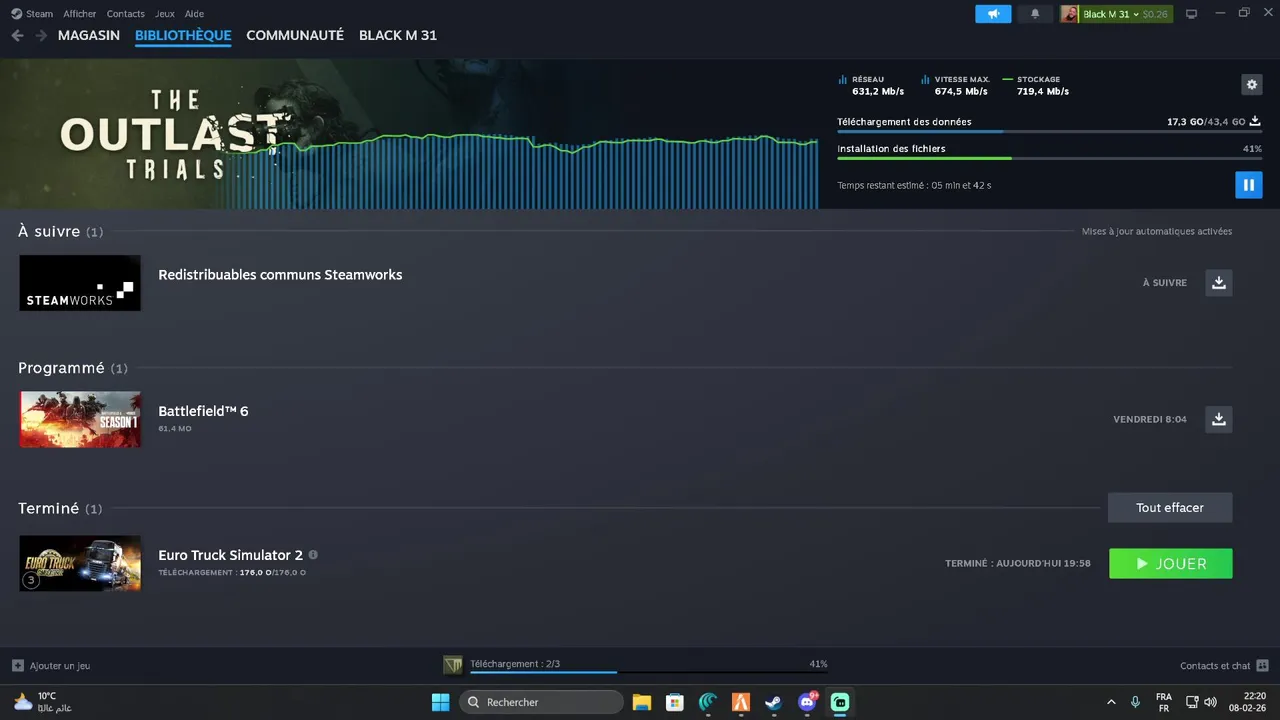Viewport: 1280px width, 720px height.
Task: Go back with the left arrow
Action: tap(17, 35)
